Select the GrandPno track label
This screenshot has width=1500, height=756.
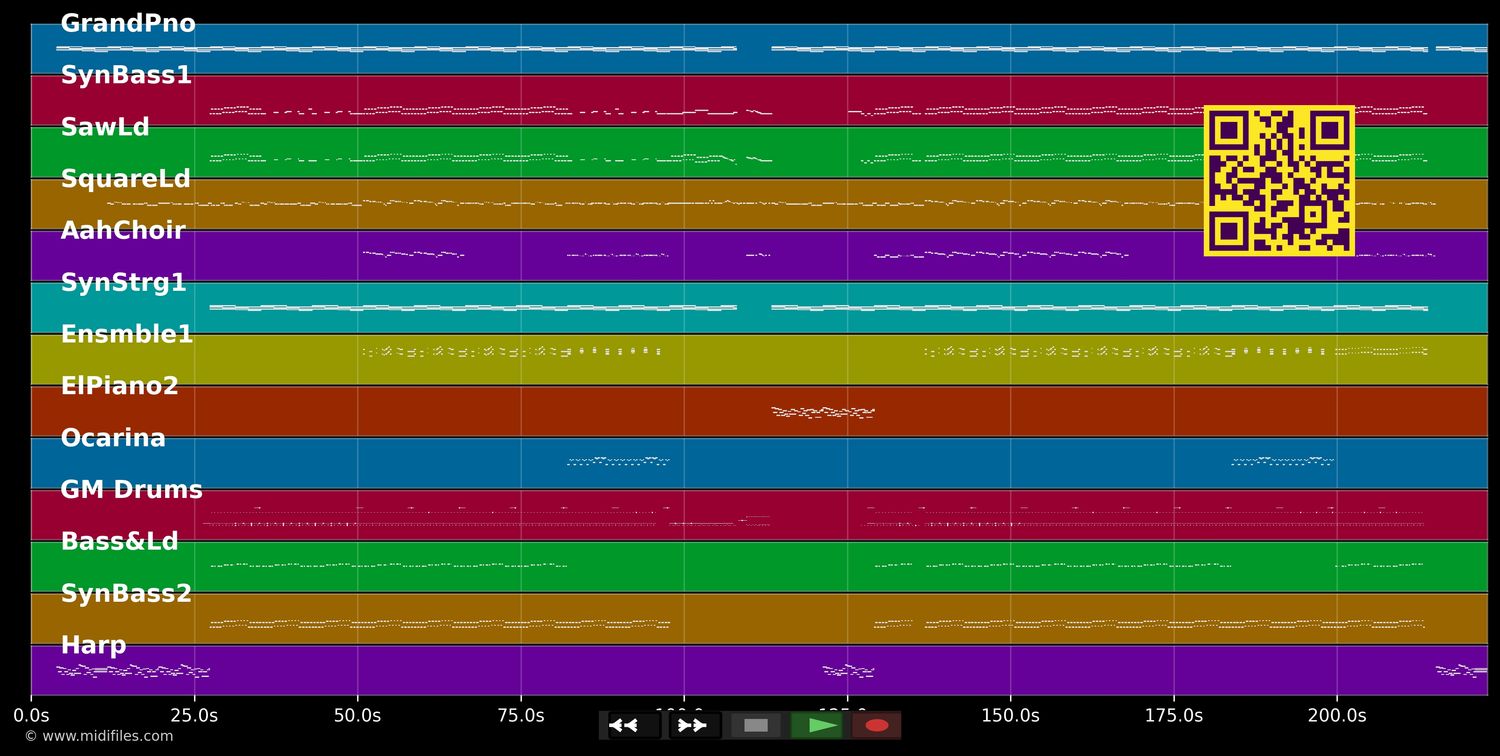128,23
